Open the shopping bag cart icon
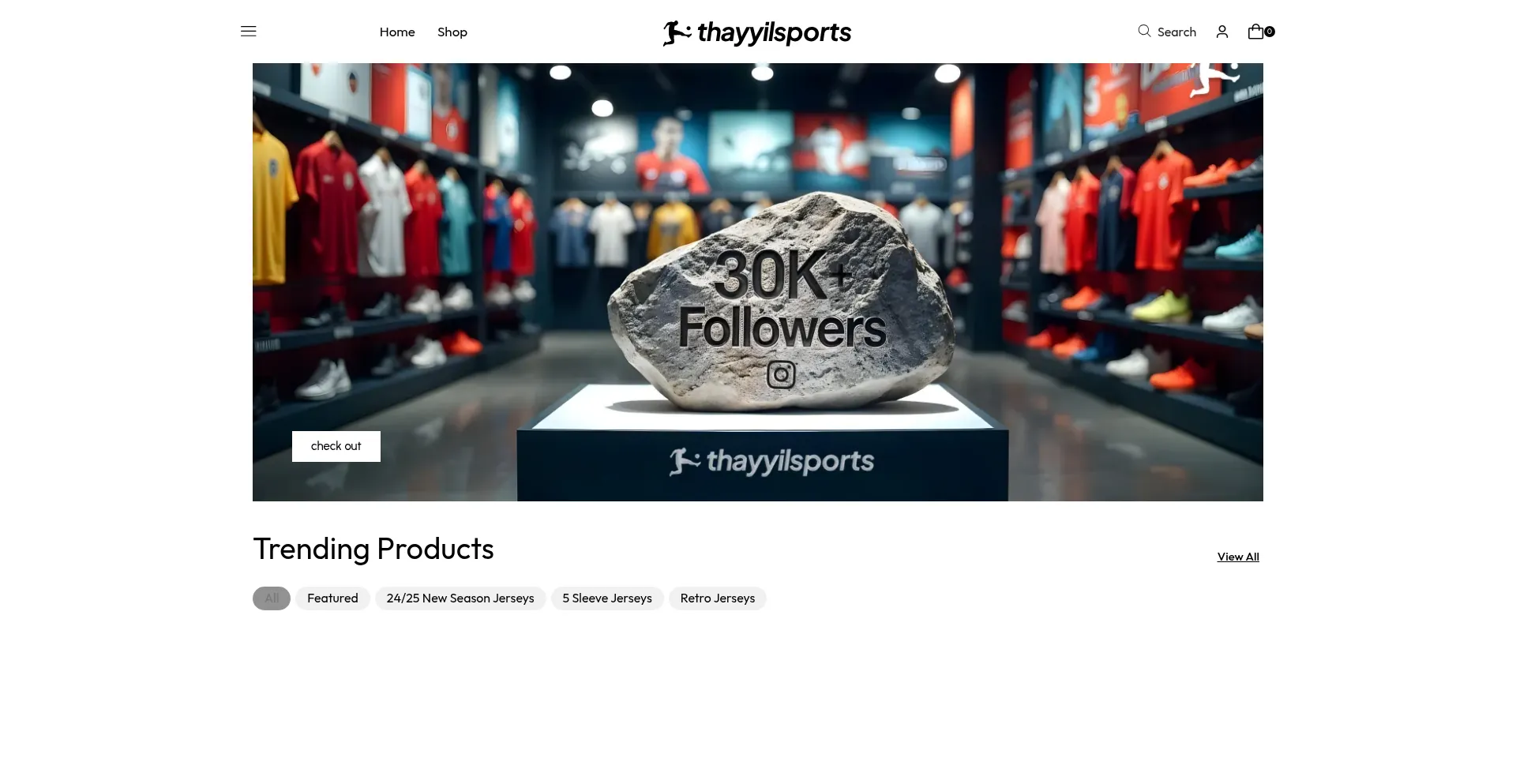The image size is (1516, 784). 1255,32
